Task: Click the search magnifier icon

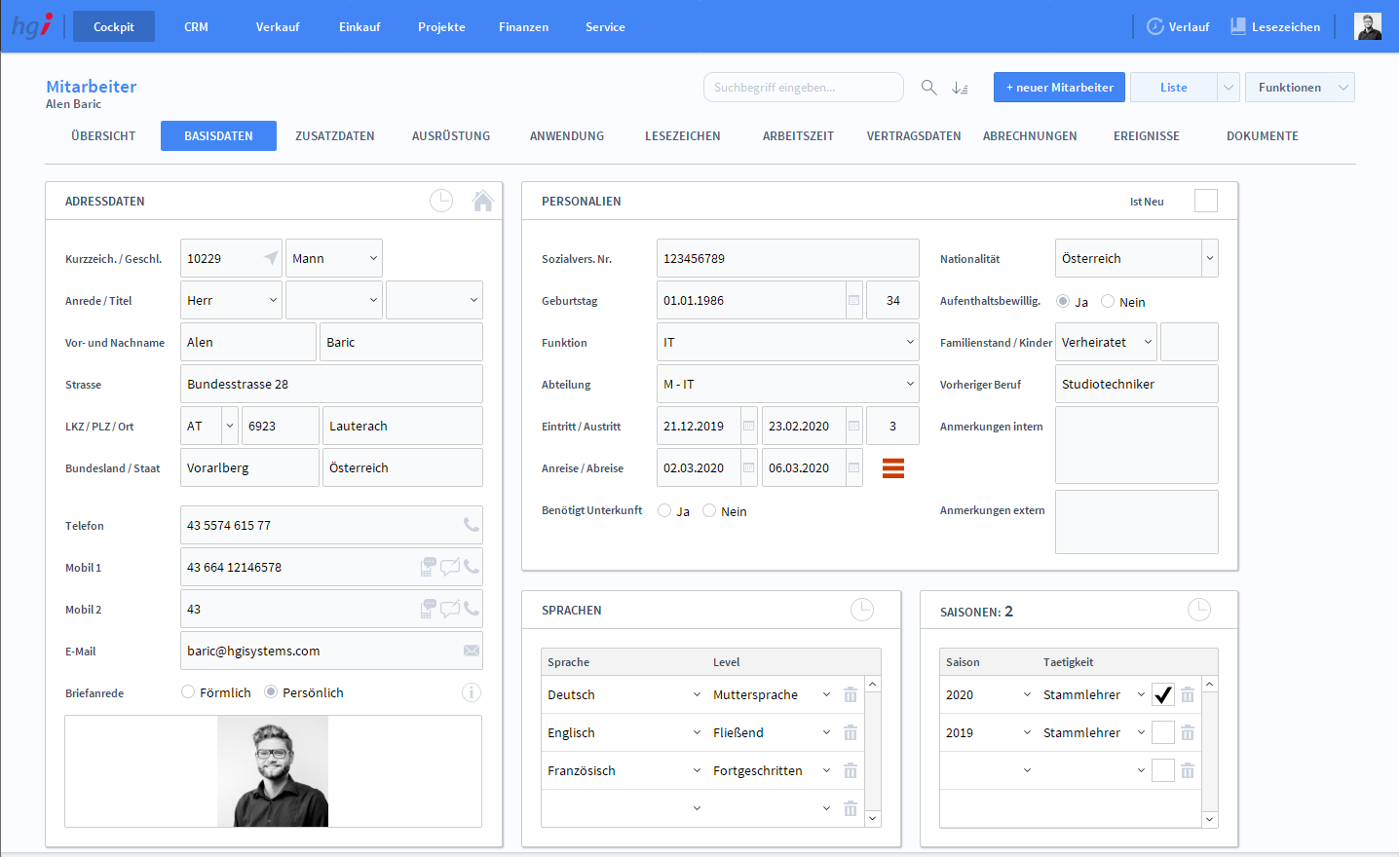Action: click(x=928, y=88)
